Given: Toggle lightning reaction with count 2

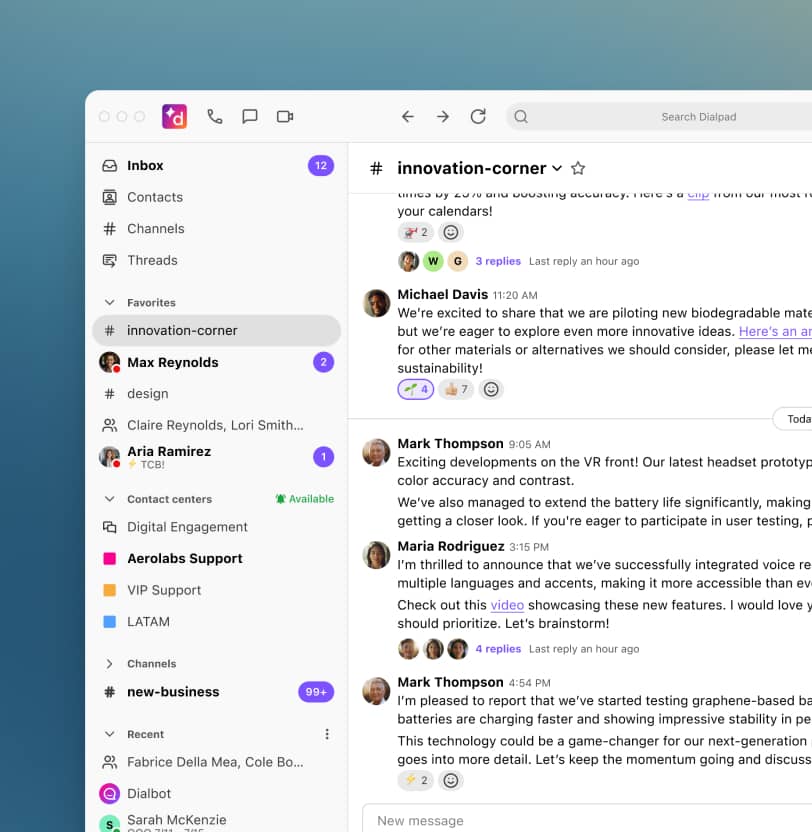Looking at the screenshot, I should 416,780.
